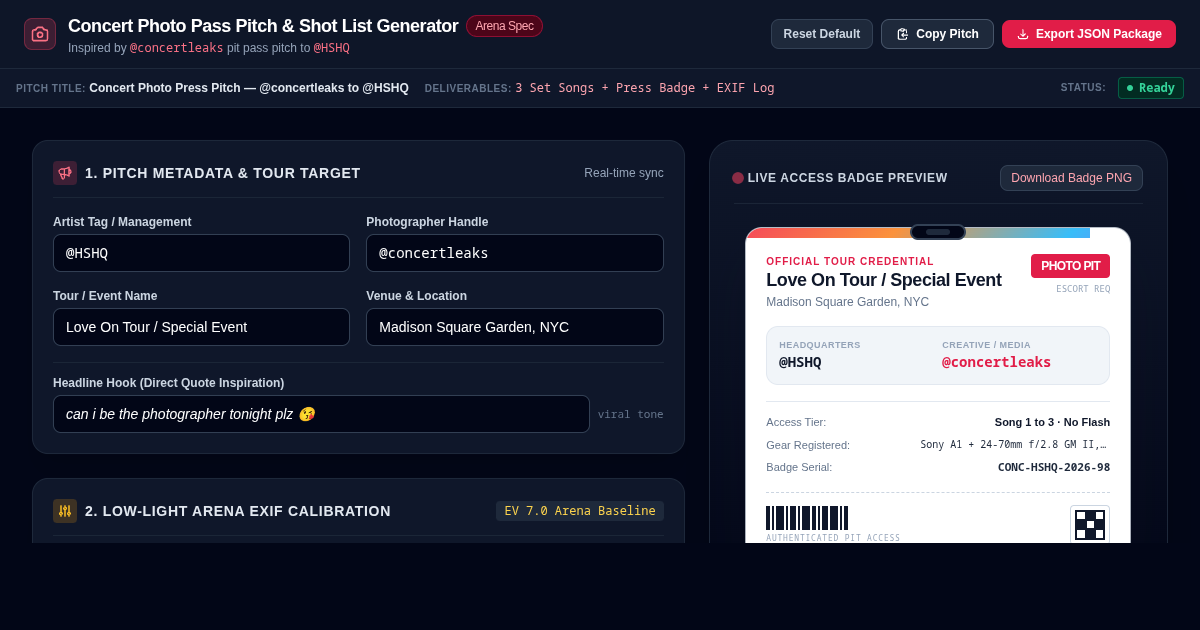Open the @concertleaks link in subtitle

177,48
